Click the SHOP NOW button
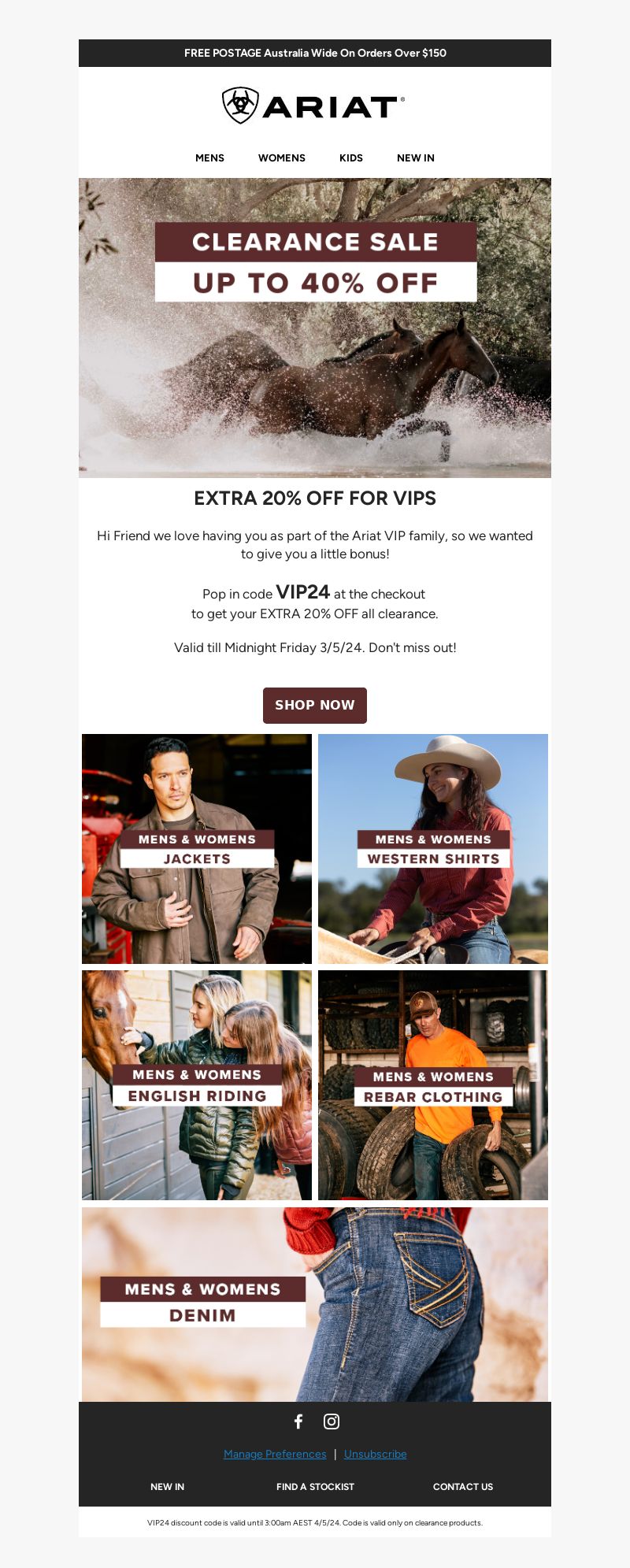This screenshot has height=1568, width=630. [x=315, y=705]
